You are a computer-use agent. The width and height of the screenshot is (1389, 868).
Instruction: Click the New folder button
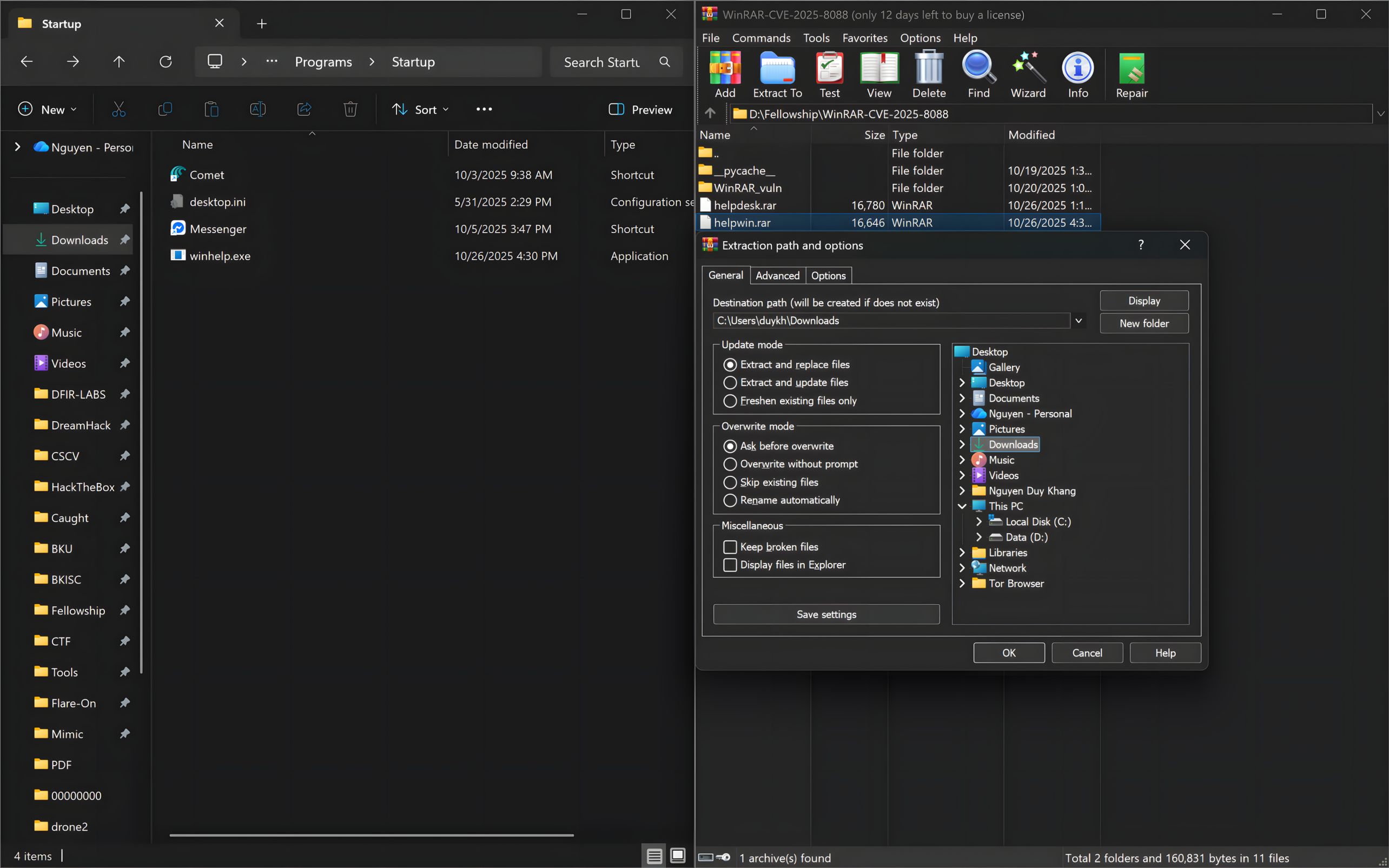[x=1143, y=323]
